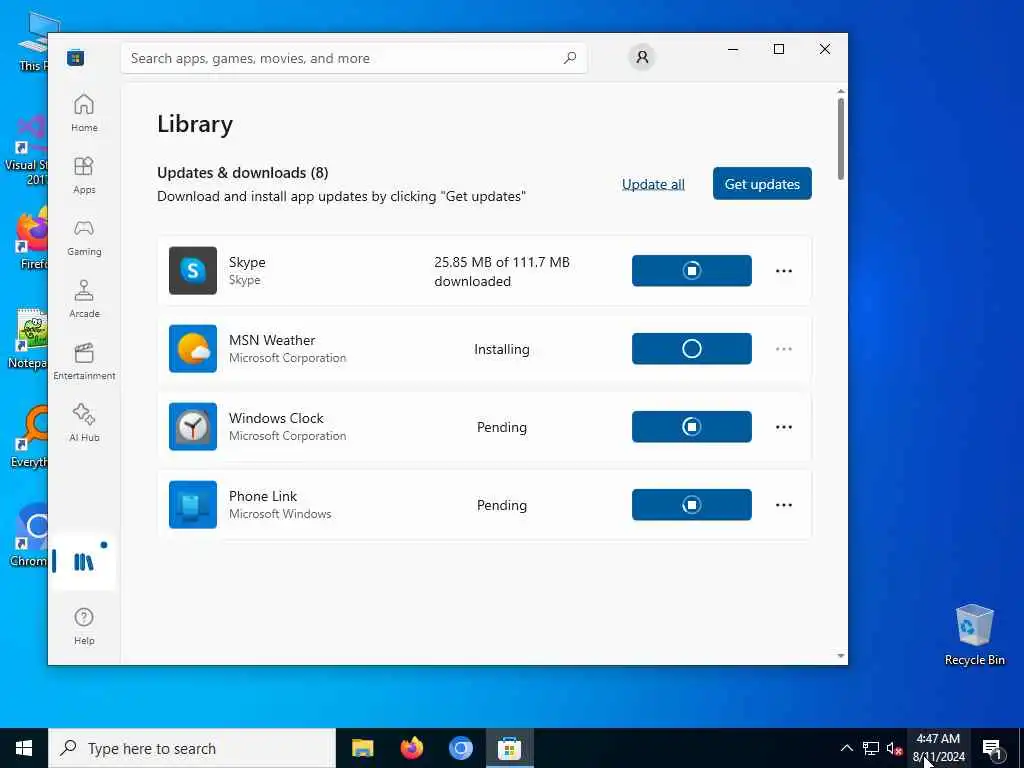The width and height of the screenshot is (1024, 768).
Task: Click scrollbar down arrow in Store
Action: point(840,656)
